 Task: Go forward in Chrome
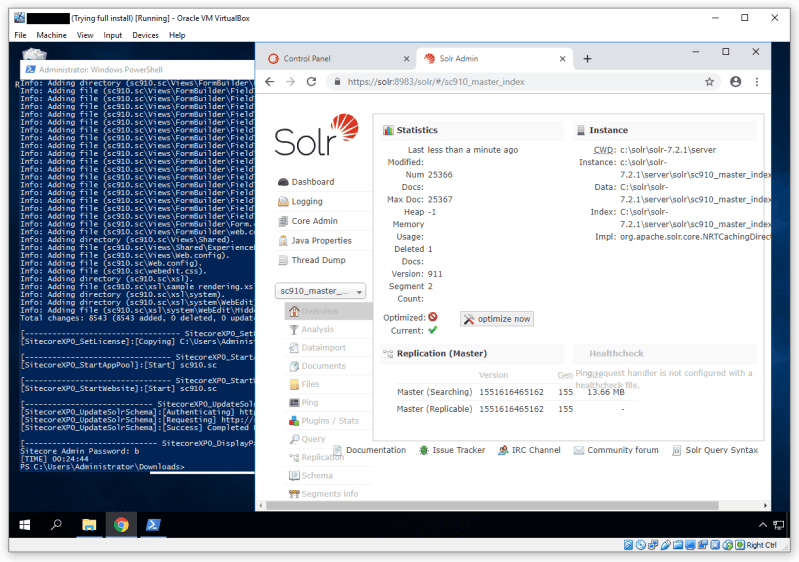(290, 82)
